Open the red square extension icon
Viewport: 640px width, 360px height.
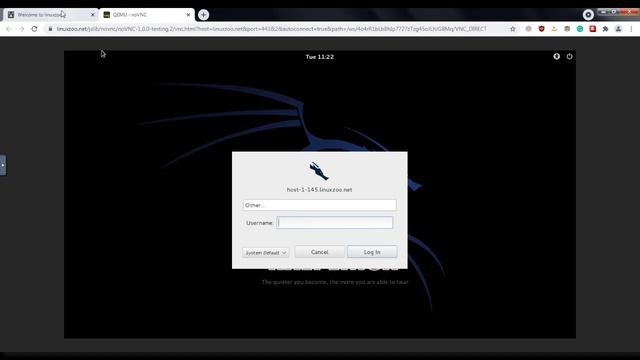(x=593, y=29)
